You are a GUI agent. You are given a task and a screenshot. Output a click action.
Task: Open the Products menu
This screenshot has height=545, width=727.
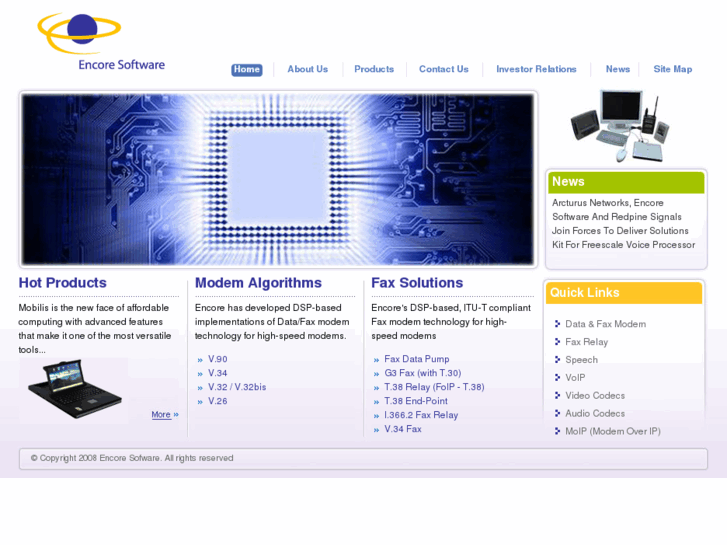374,69
